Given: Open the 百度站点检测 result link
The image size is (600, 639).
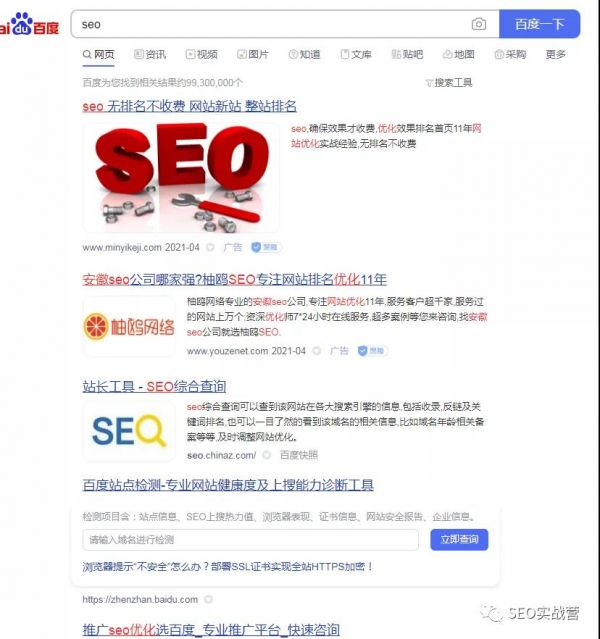Looking at the screenshot, I should click(x=228, y=485).
